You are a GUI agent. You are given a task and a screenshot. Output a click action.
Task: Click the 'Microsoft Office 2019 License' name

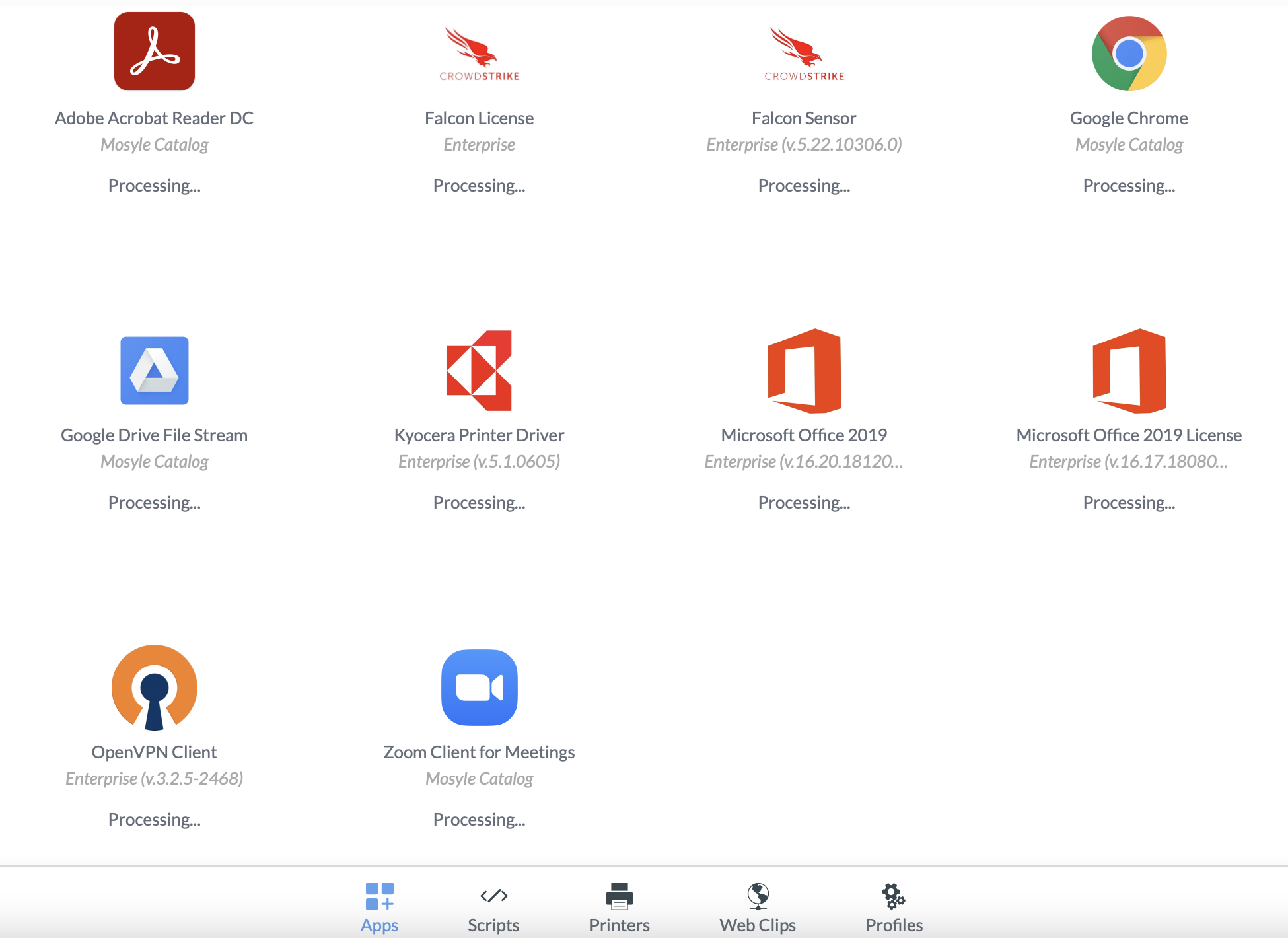pyautogui.click(x=1129, y=435)
